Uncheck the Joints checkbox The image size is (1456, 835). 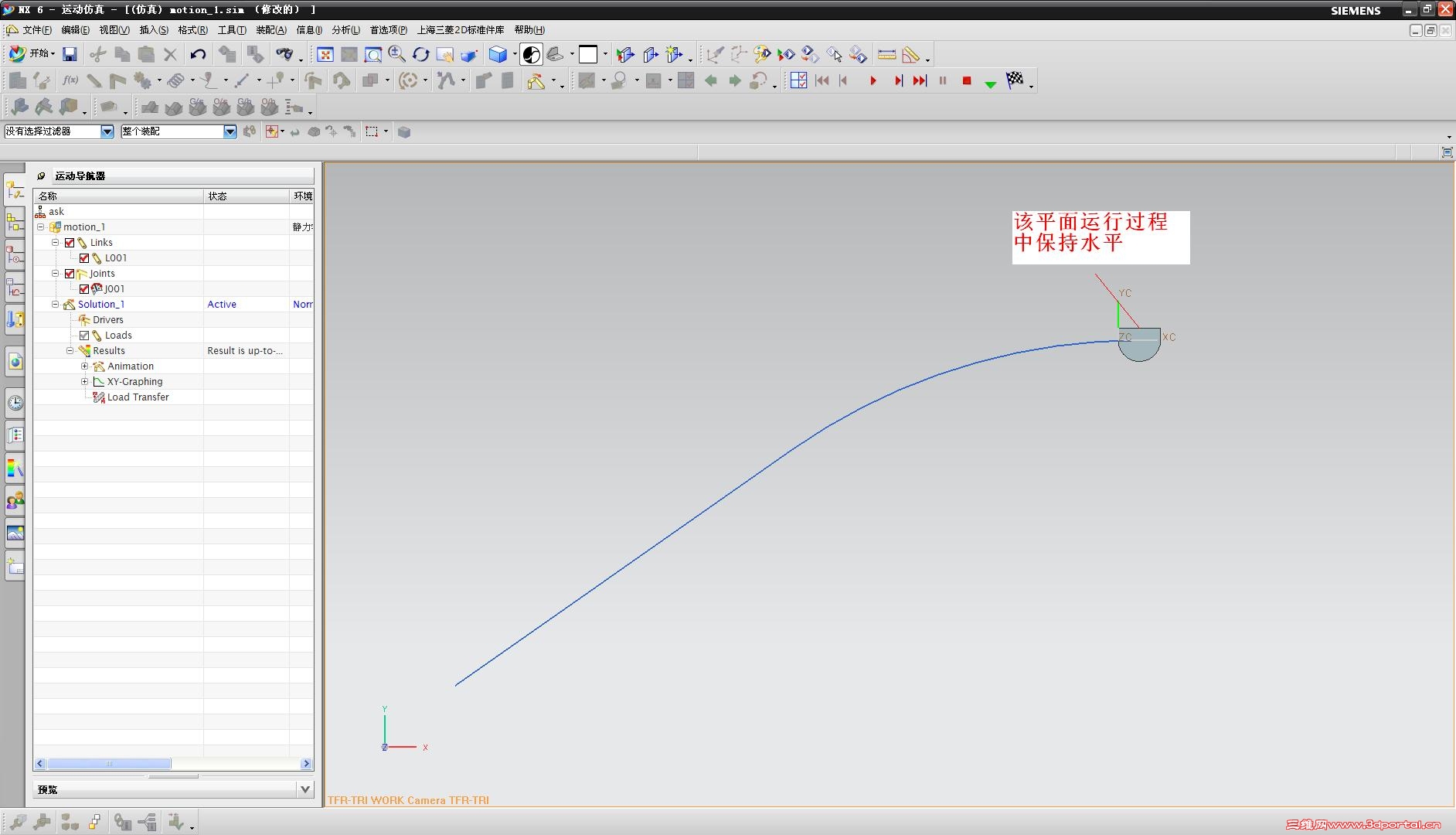[x=70, y=274]
